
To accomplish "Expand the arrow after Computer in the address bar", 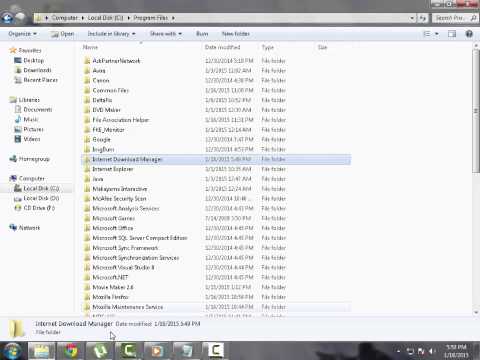I will pyautogui.click(x=82, y=18).
